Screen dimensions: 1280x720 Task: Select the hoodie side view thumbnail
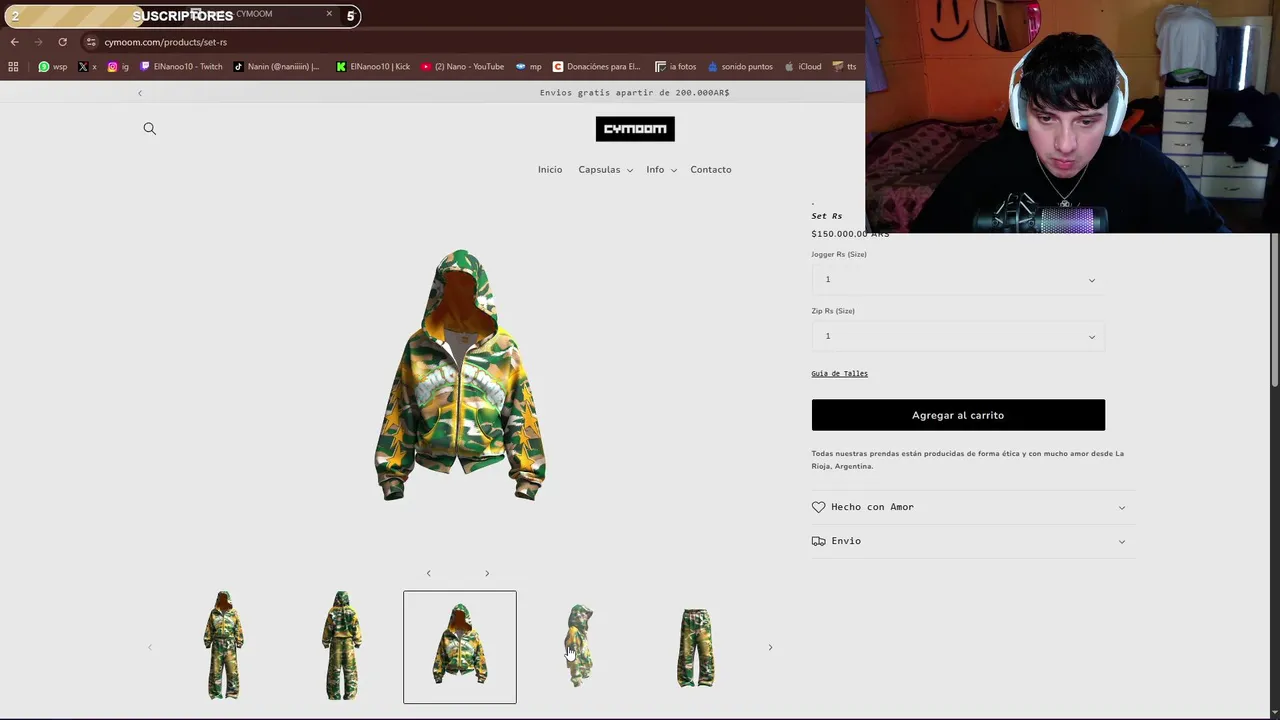(x=578, y=646)
